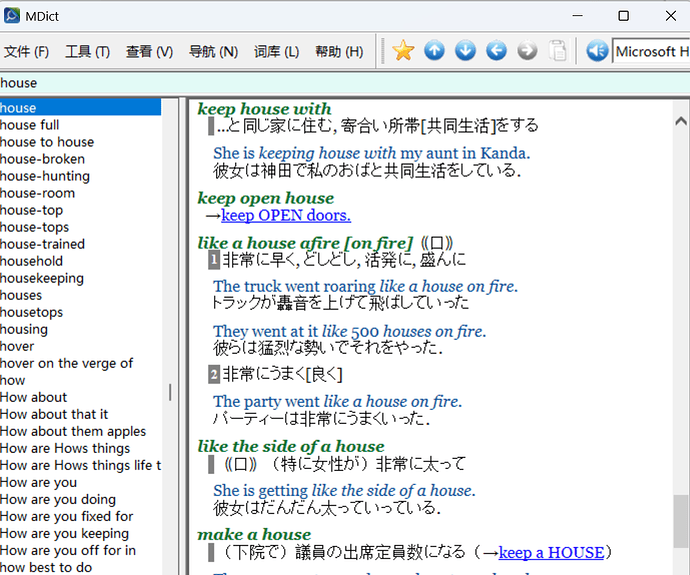The height and width of the screenshot is (575, 690).
Task: Follow the 'keep OPEN doors.' link
Action: 286,216
